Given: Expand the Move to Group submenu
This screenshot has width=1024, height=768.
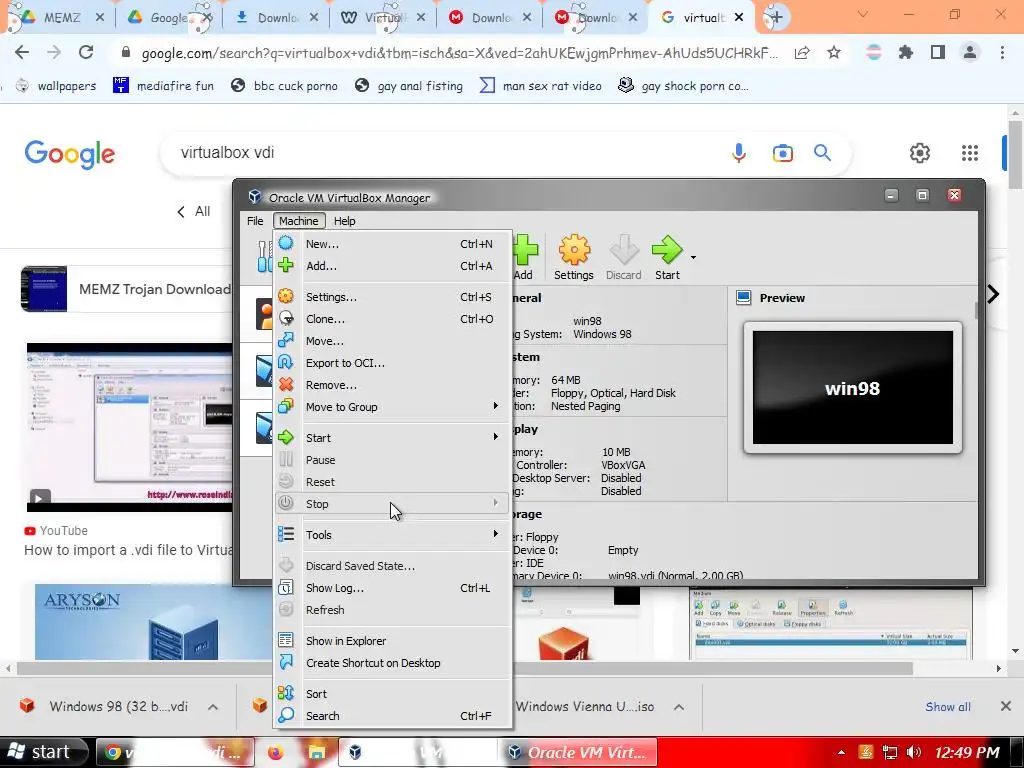Looking at the screenshot, I should click(x=496, y=406).
